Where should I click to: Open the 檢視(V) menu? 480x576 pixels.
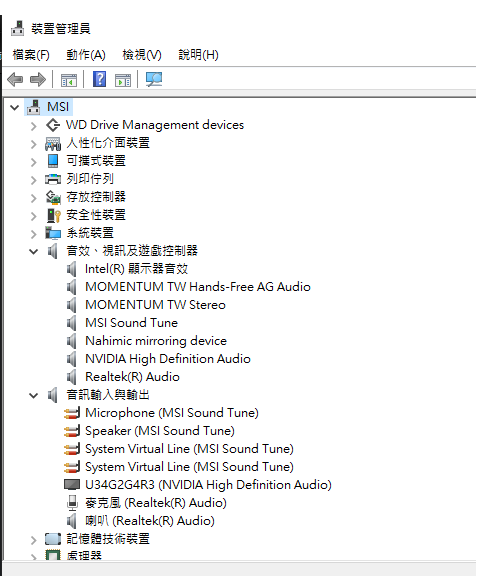click(x=142, y=55)
